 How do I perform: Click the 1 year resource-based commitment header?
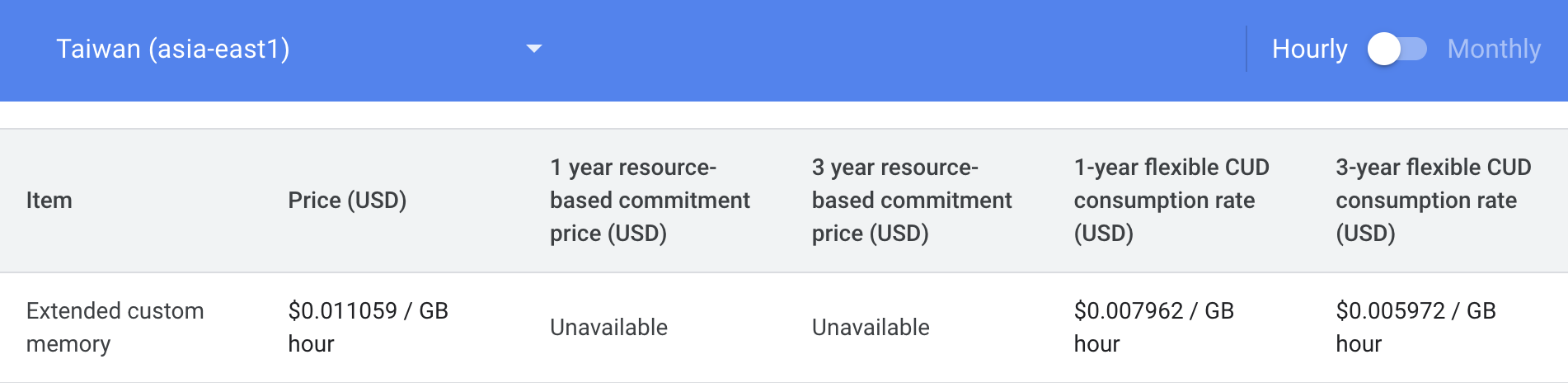point(650,201)
